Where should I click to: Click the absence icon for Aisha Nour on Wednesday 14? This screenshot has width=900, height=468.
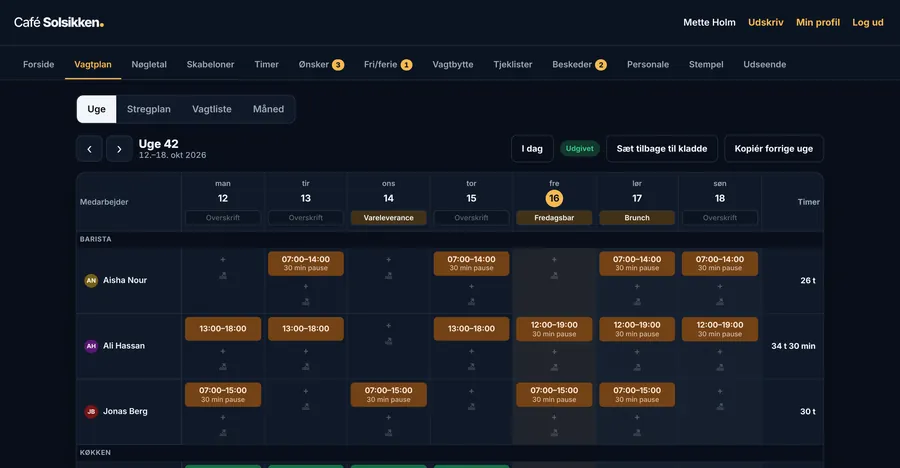tap(389, 276)
